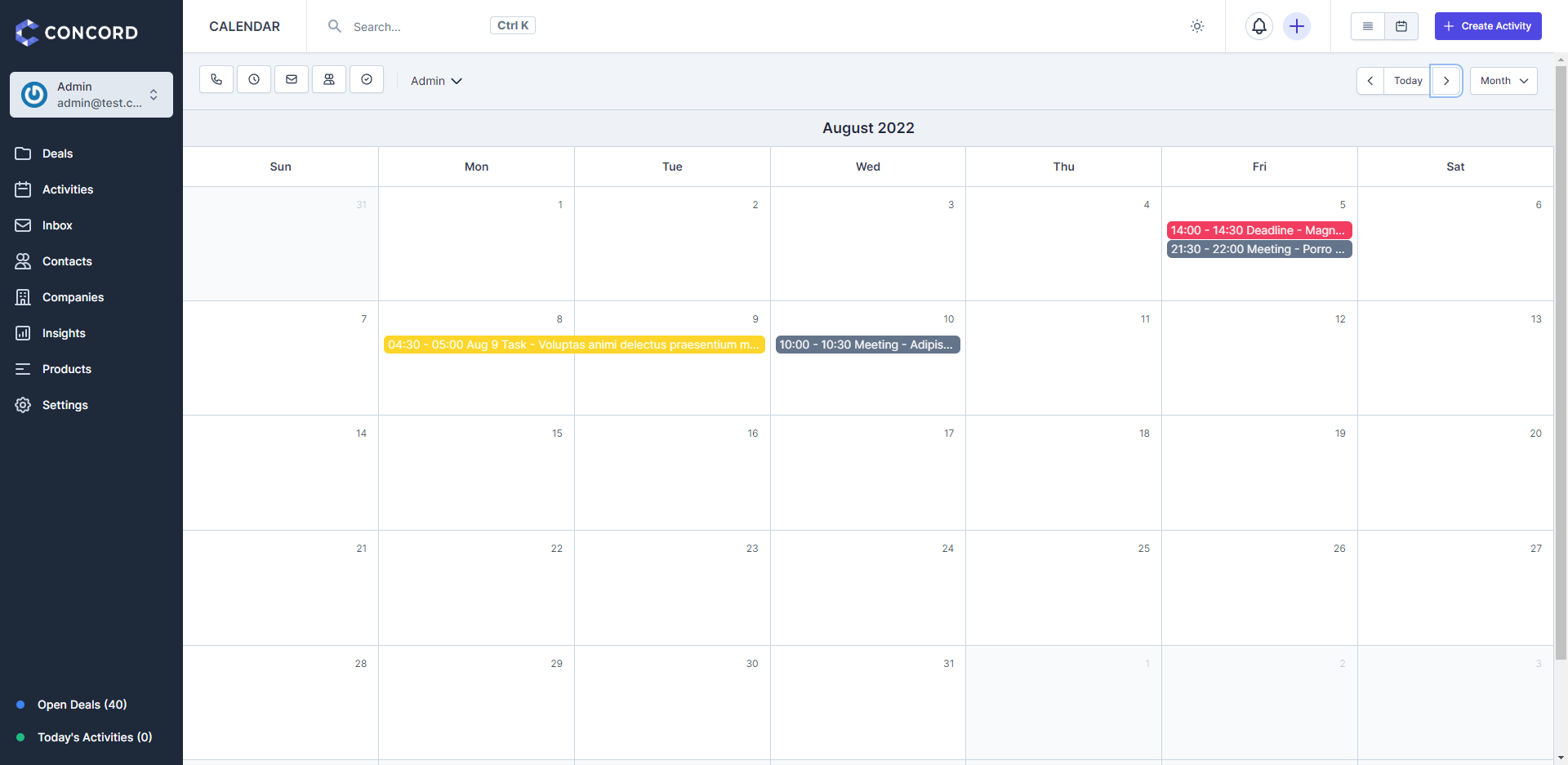Screen dimensions: 1568x765
Task: Select August 15 day number
Action: pyautogui.click(x=557, y=434)
